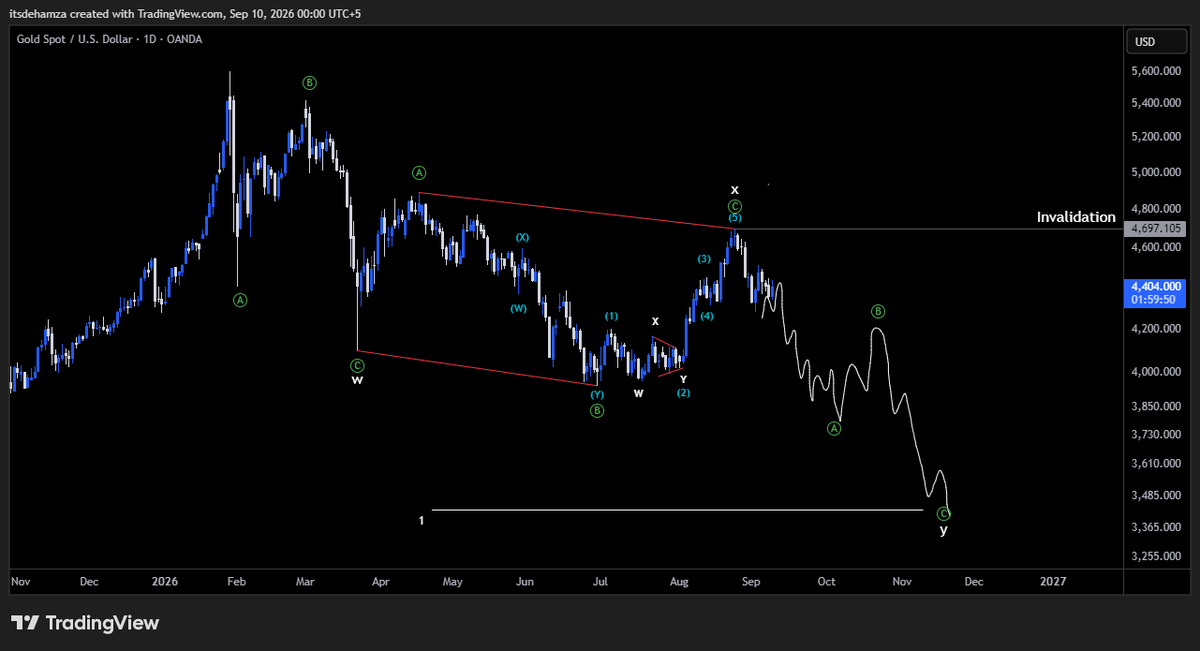Click the Aug label on time axis
Image resolution: width=1200 pixels, height=651 pixels.
point(679,581)
